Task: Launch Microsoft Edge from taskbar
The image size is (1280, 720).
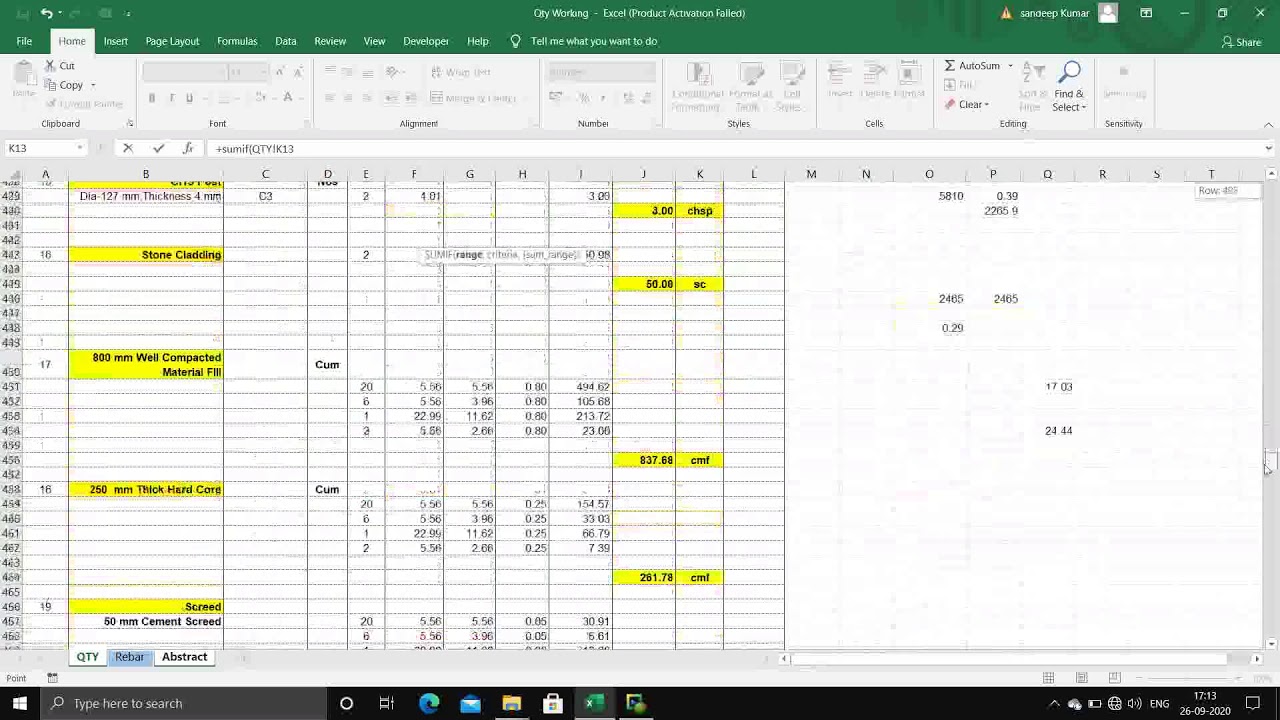Action: 429,703
